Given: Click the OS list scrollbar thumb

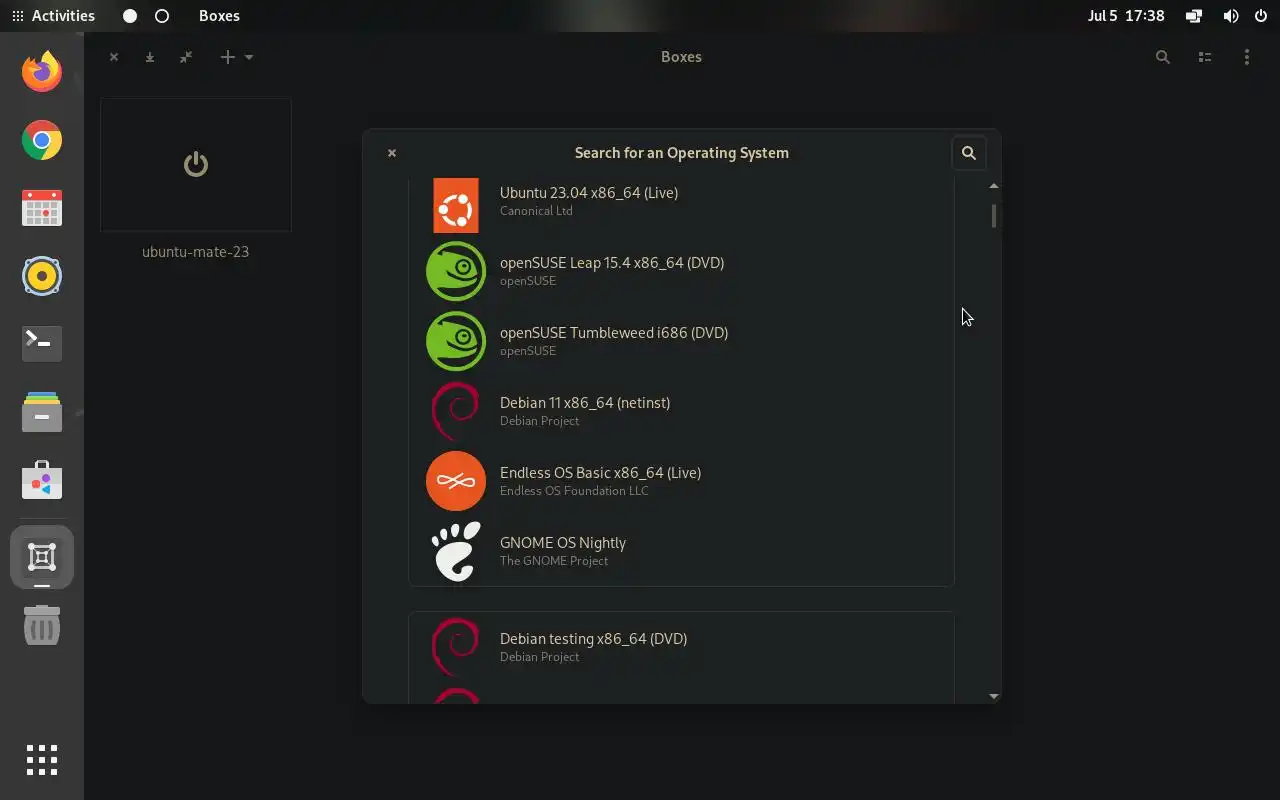Looking at the screenshot, I should (x=994, y=216).
